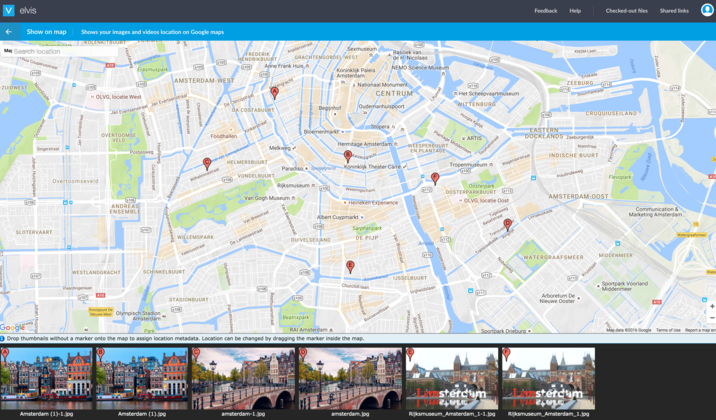Select map marker B near Hermitage

[x=347, y=157]
